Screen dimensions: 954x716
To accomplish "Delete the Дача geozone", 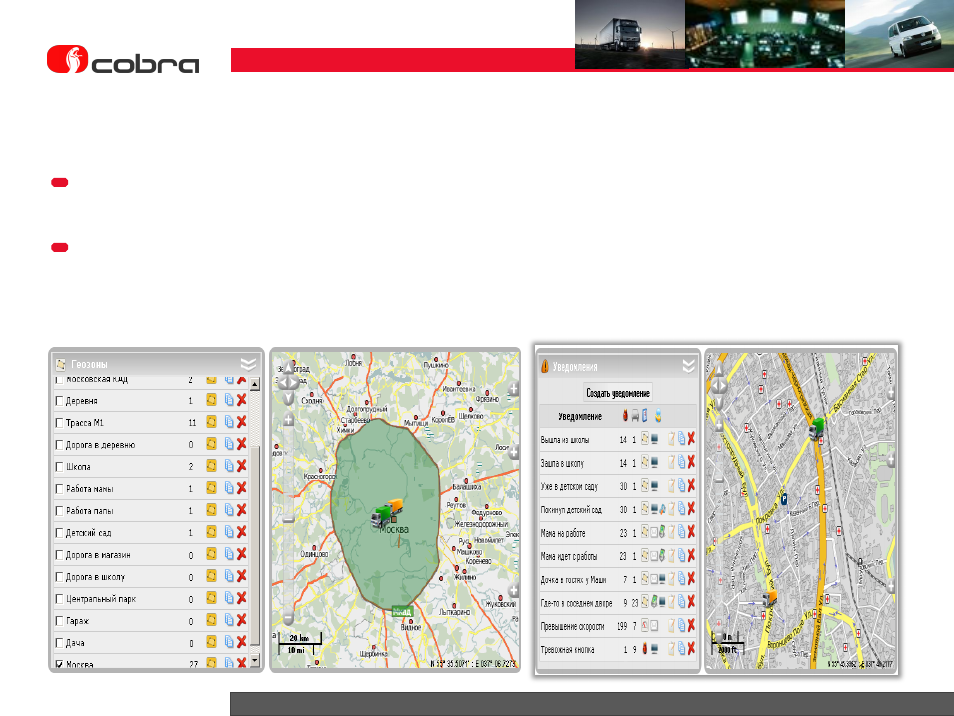I will [x=242, y=641].
